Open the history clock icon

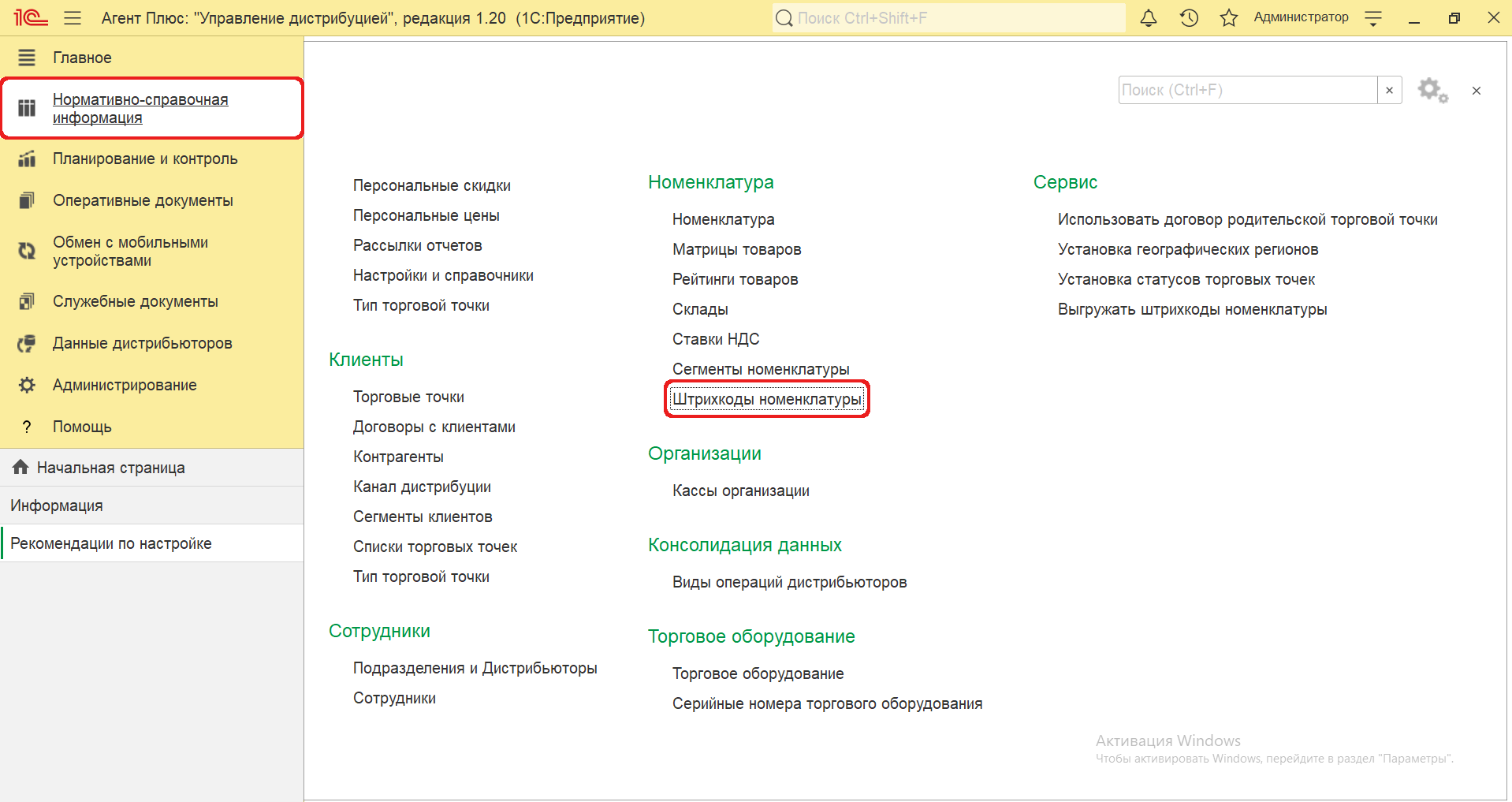click(1189, 18)
